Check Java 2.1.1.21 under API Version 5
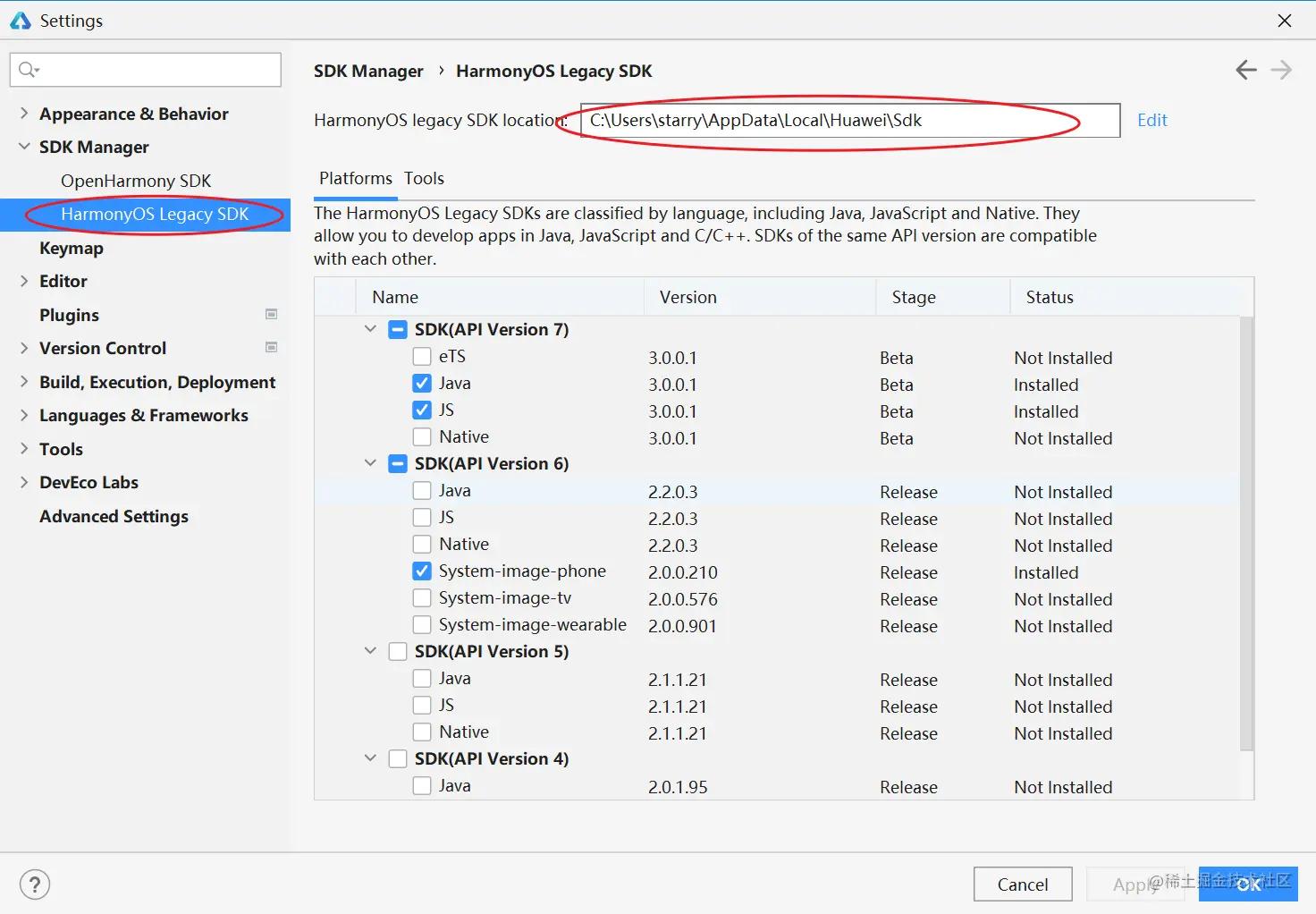Image resolution: width=1316 pixels, height=914 pixels. (x=422, y=678)
